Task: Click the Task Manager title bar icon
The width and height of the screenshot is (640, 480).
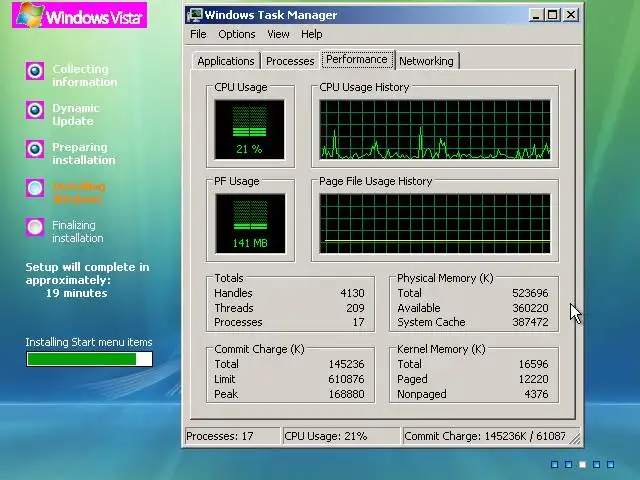Action: pos(195,15)
